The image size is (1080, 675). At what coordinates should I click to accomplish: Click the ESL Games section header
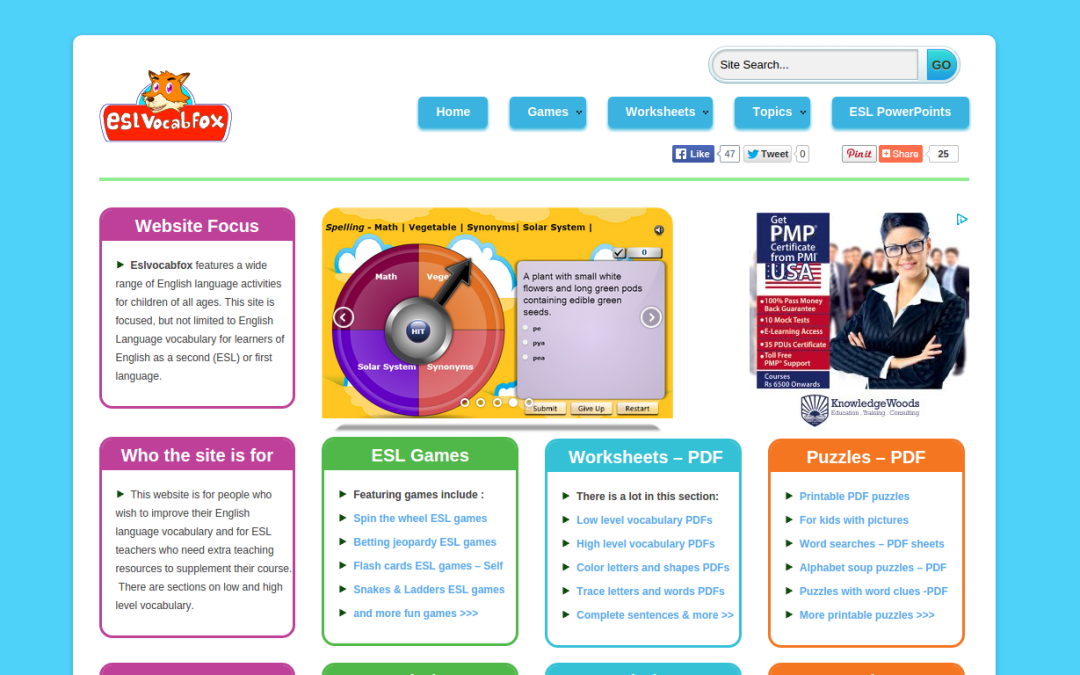tap(420, 455)
